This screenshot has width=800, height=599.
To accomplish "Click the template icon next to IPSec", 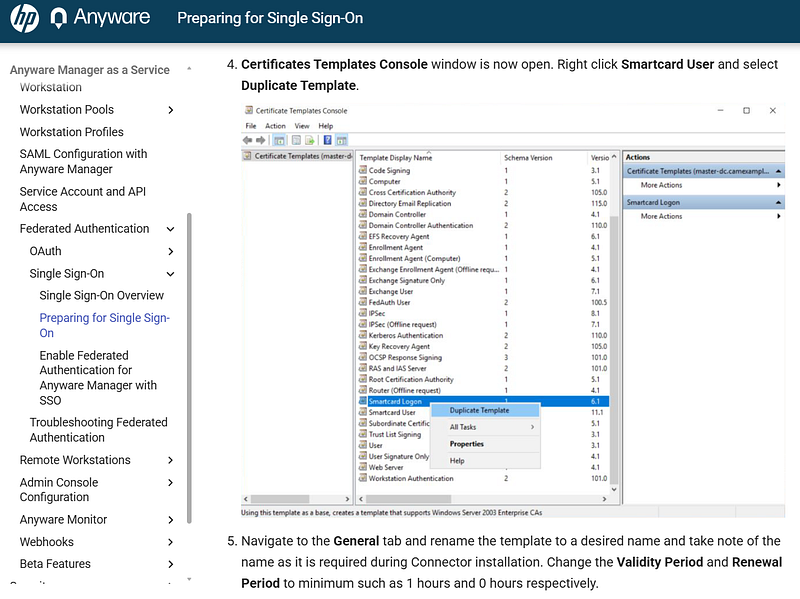I will (x=363, y=313).
